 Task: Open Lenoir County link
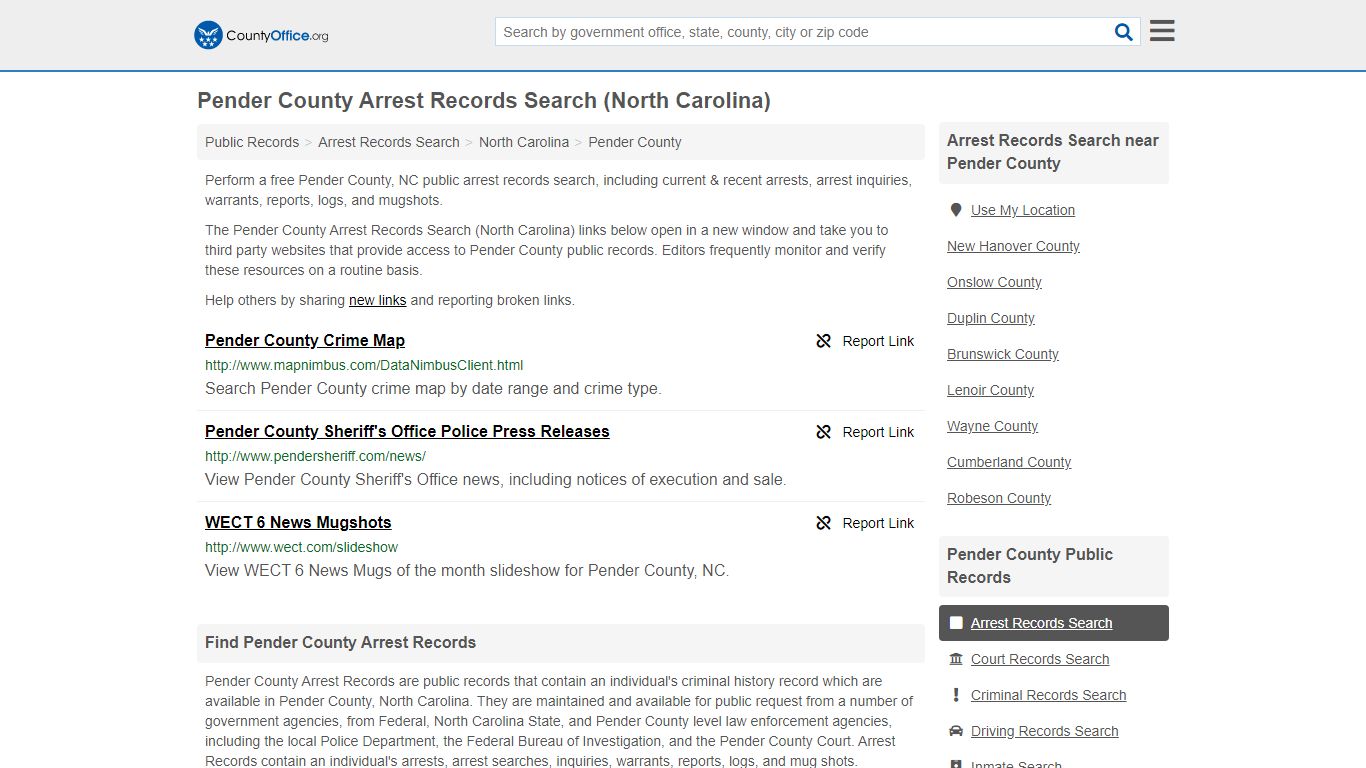click(990, 390)
